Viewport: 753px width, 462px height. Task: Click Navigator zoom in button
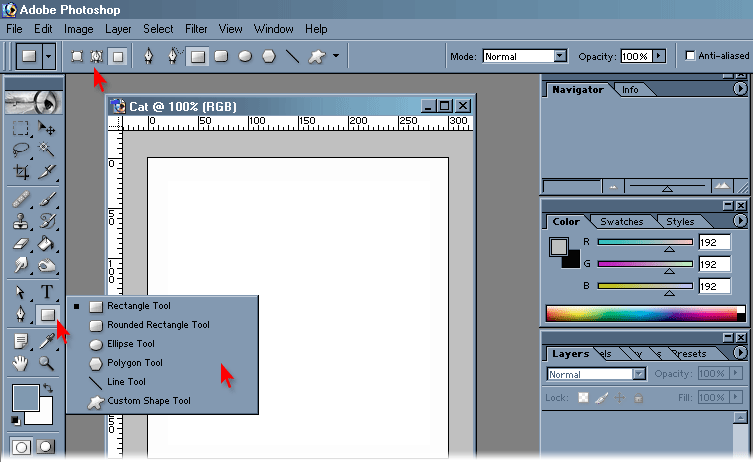pyautogui.click(x=722, y=186)
